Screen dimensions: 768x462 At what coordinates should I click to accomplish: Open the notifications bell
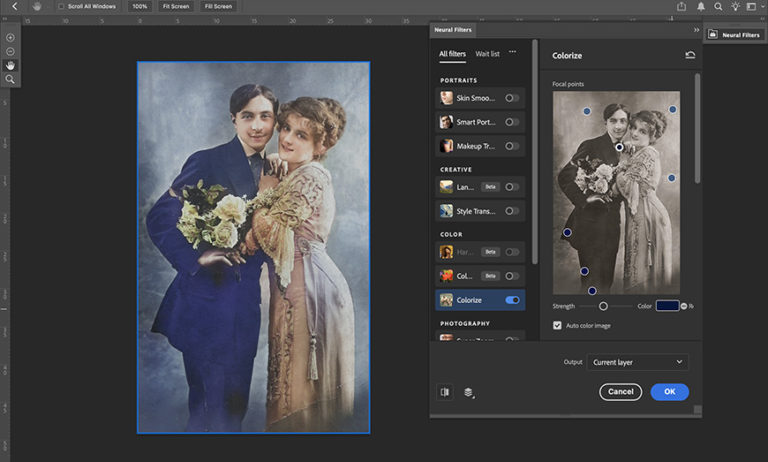tap(701, 6)
